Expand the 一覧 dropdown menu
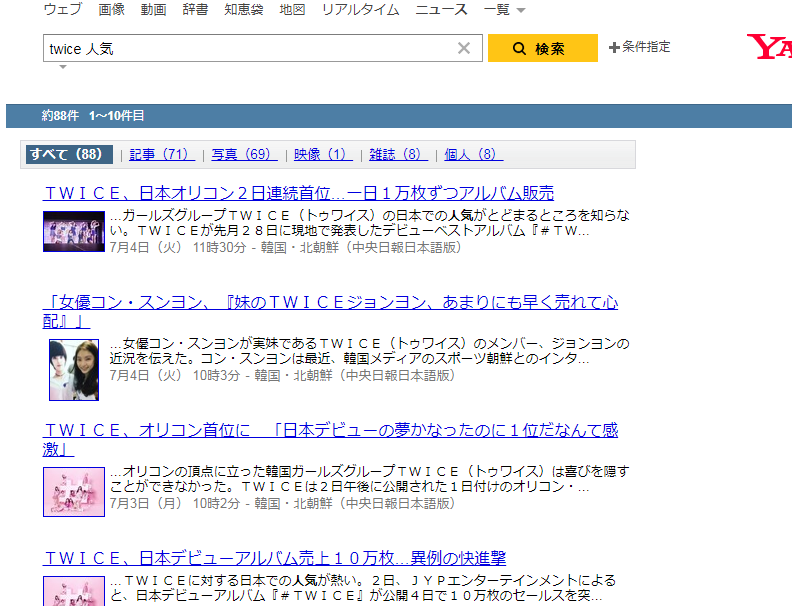 pyautogui.click(x=503, y=10)
